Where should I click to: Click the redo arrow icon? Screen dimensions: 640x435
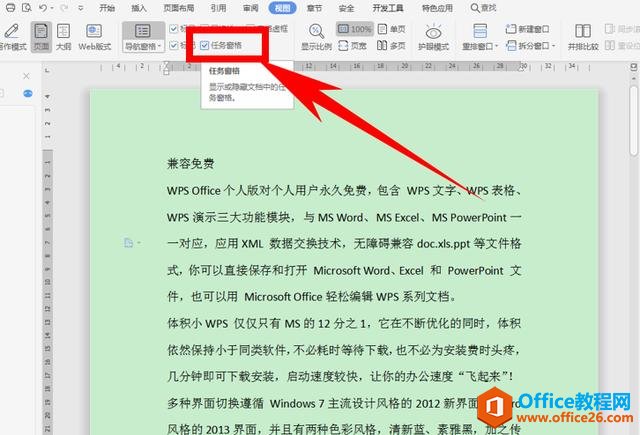(64, 7)
